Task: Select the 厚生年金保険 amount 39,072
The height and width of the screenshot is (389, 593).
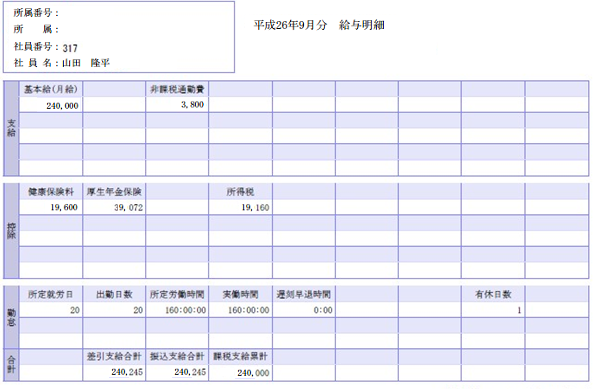Action: point(129,208)
